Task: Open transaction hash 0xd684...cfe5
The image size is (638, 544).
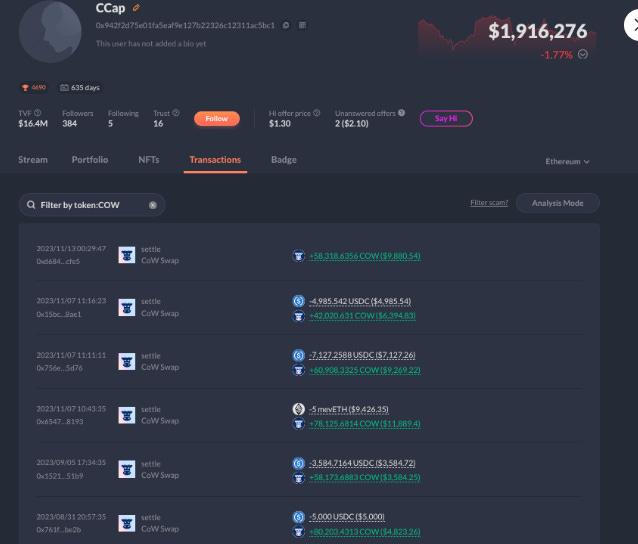Action: 58,261
